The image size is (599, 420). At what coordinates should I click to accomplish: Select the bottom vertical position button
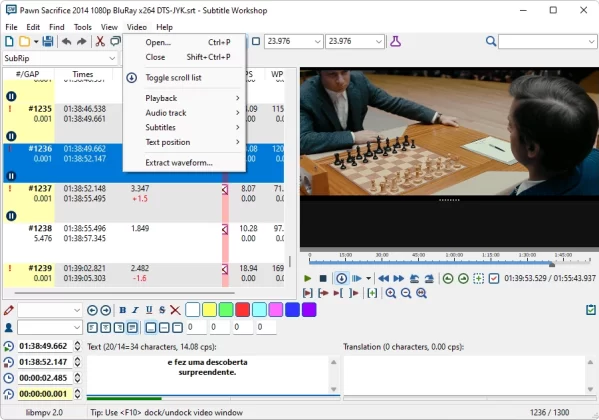point(151,327)
